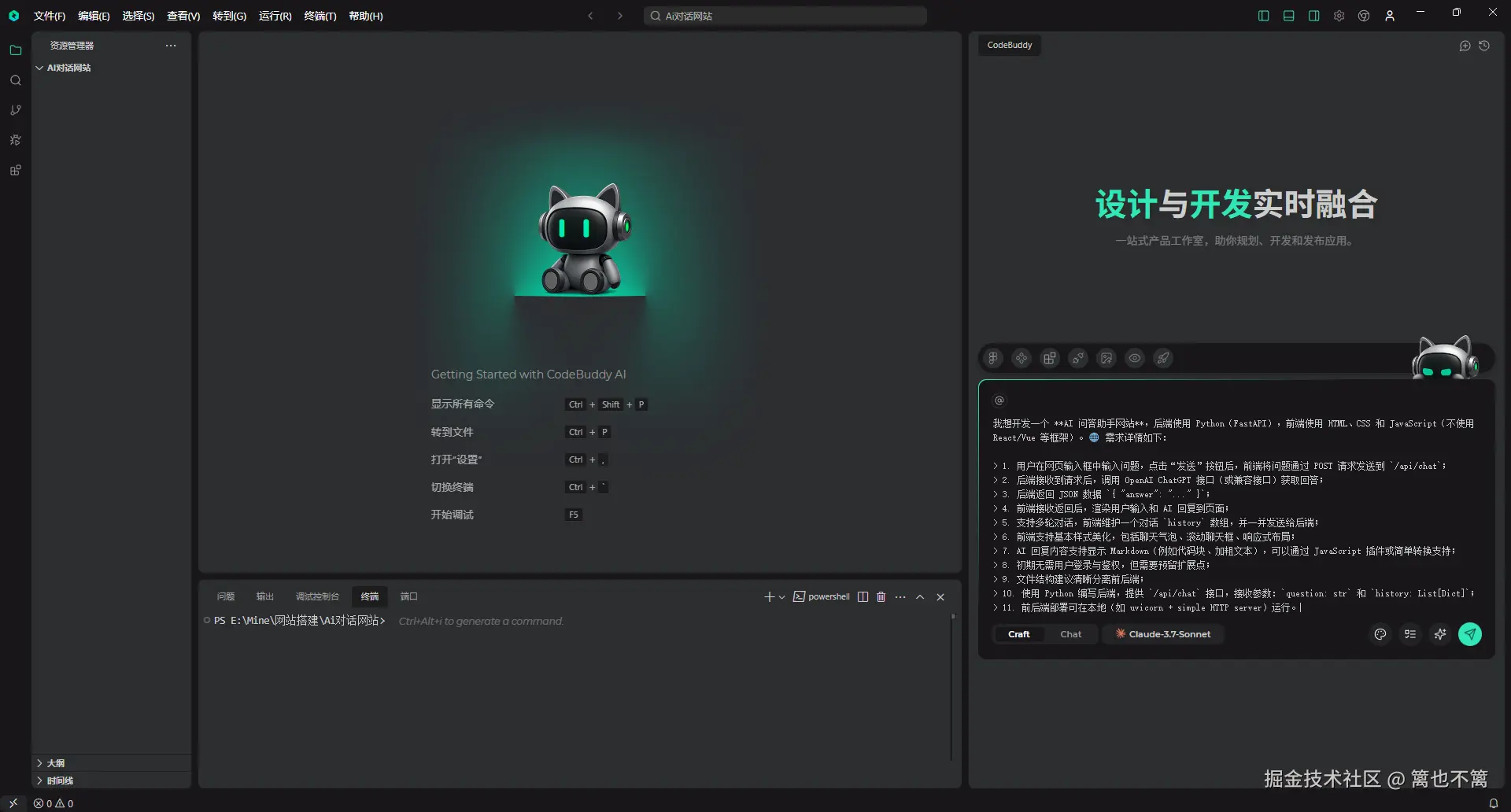The image size is (1511, 812).
Task: Click the rocket deploy icon above chat input
Action: 1163,359
